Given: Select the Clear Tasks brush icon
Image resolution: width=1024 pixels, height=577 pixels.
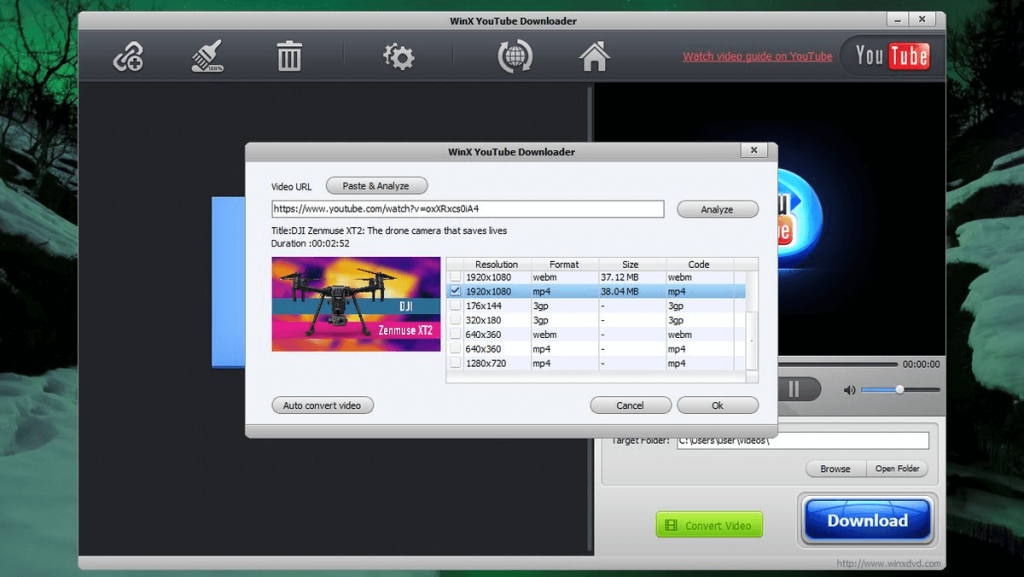Looking at the screenshot, I should 206,56.
